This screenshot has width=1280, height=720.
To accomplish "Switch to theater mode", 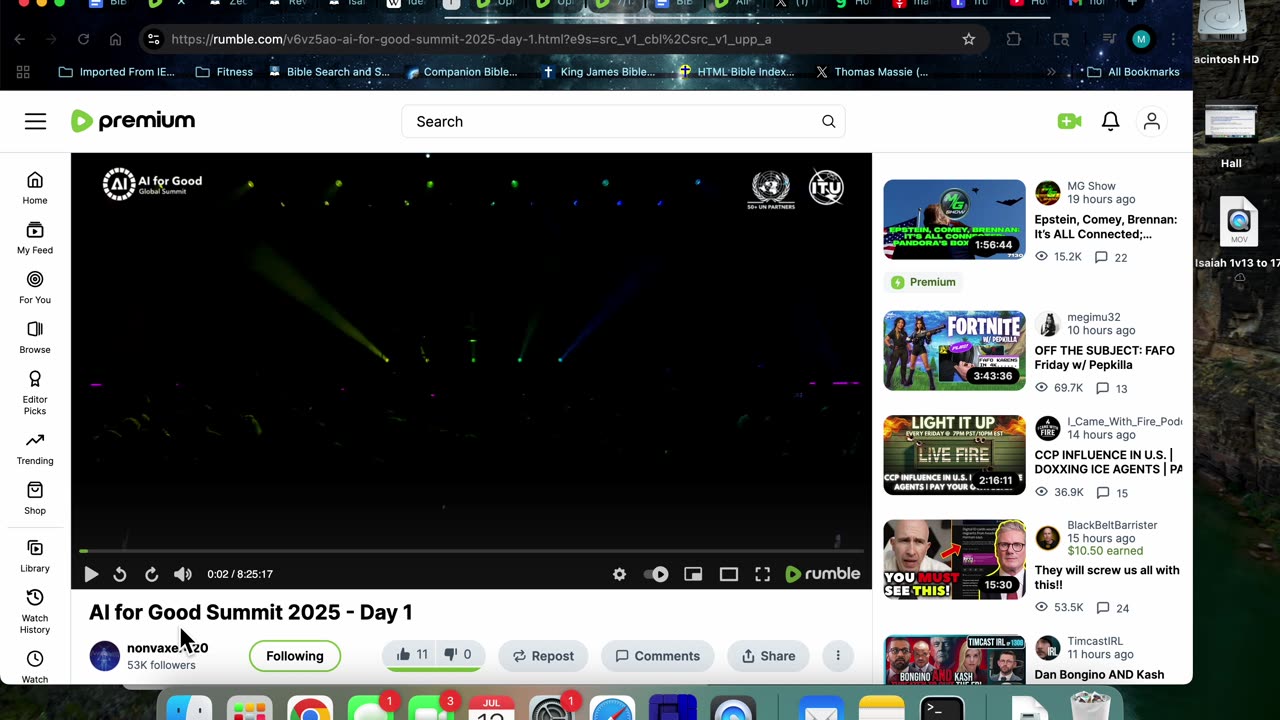I will 729,574.
